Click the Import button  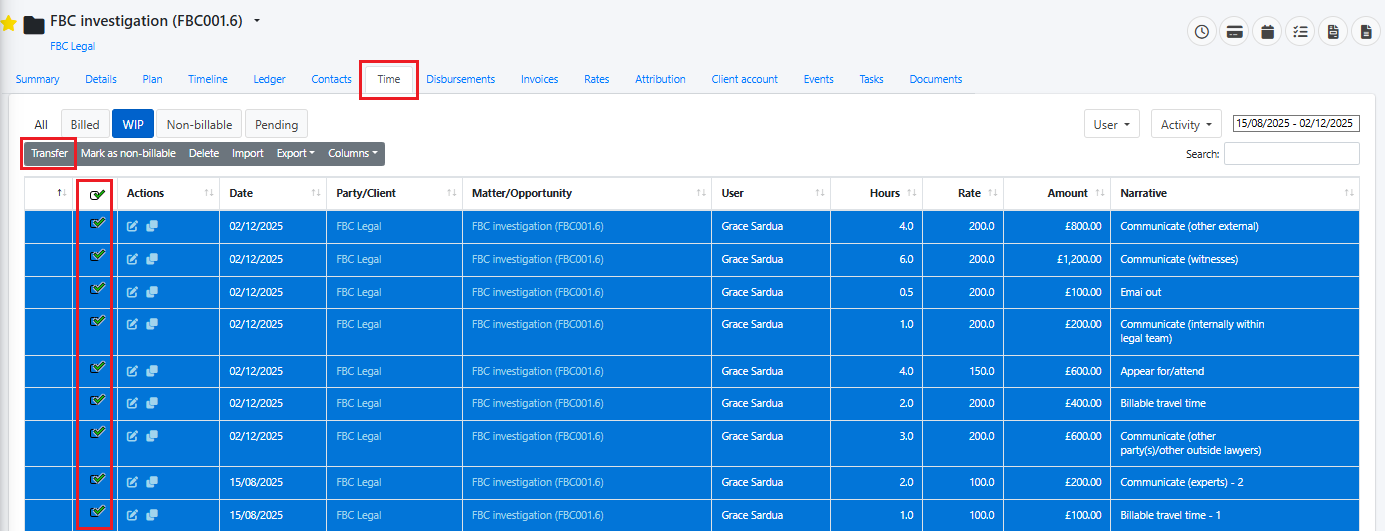(248, 154)
